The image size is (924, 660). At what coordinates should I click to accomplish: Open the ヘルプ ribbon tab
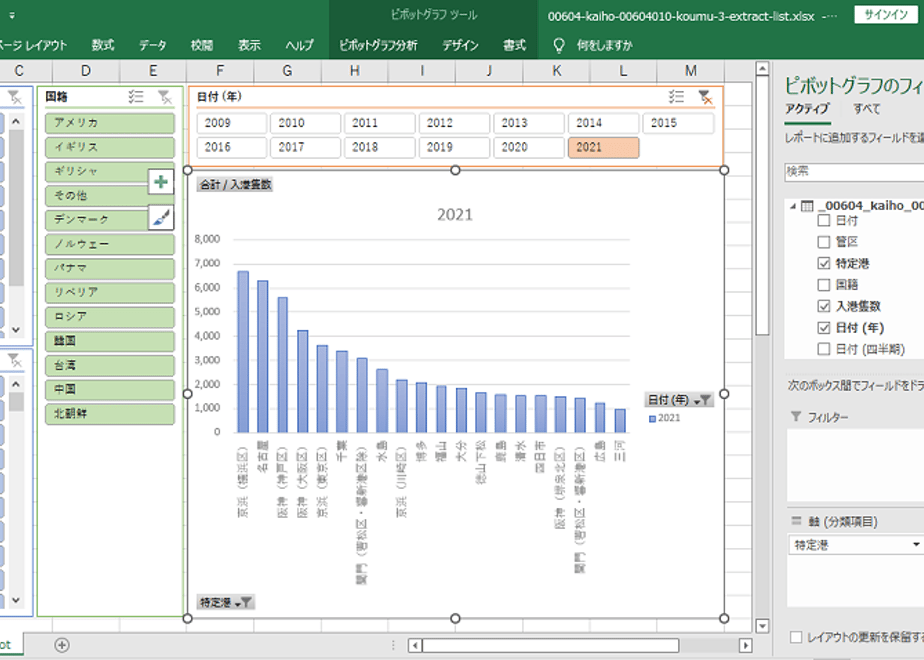coord(299,45)
